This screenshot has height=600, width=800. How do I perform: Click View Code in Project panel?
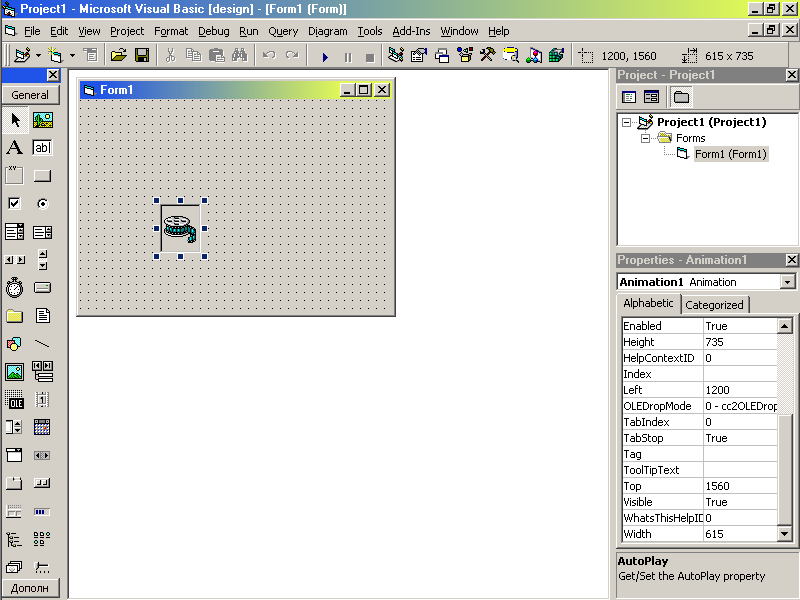coord(629,97)
